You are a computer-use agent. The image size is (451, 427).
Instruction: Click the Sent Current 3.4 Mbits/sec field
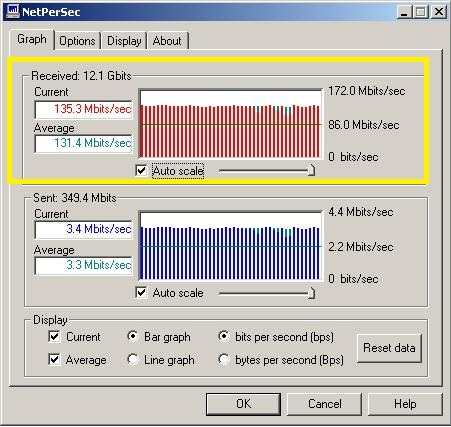click(x=83, y=229)
